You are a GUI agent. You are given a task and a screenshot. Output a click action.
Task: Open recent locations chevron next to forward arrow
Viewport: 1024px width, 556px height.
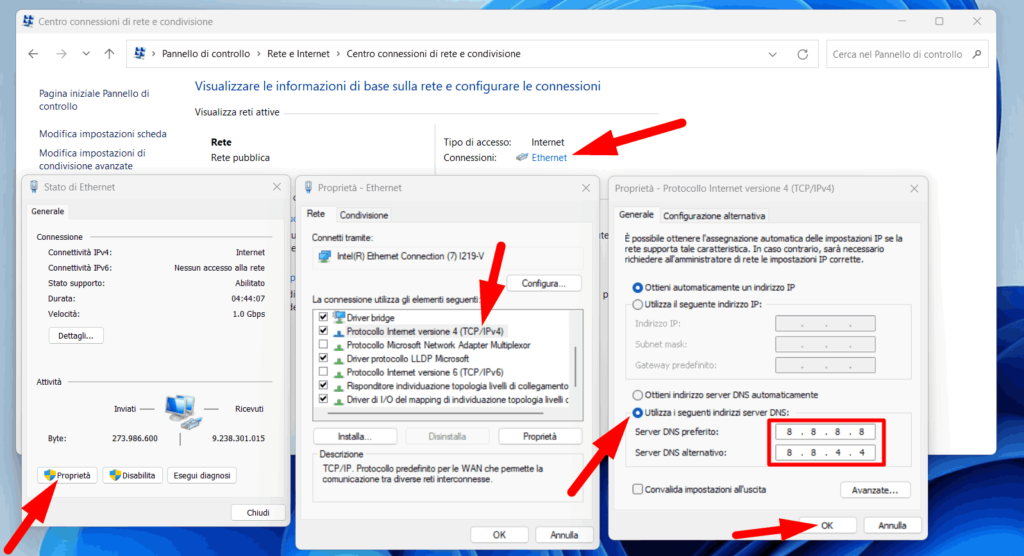click(86, 54)
